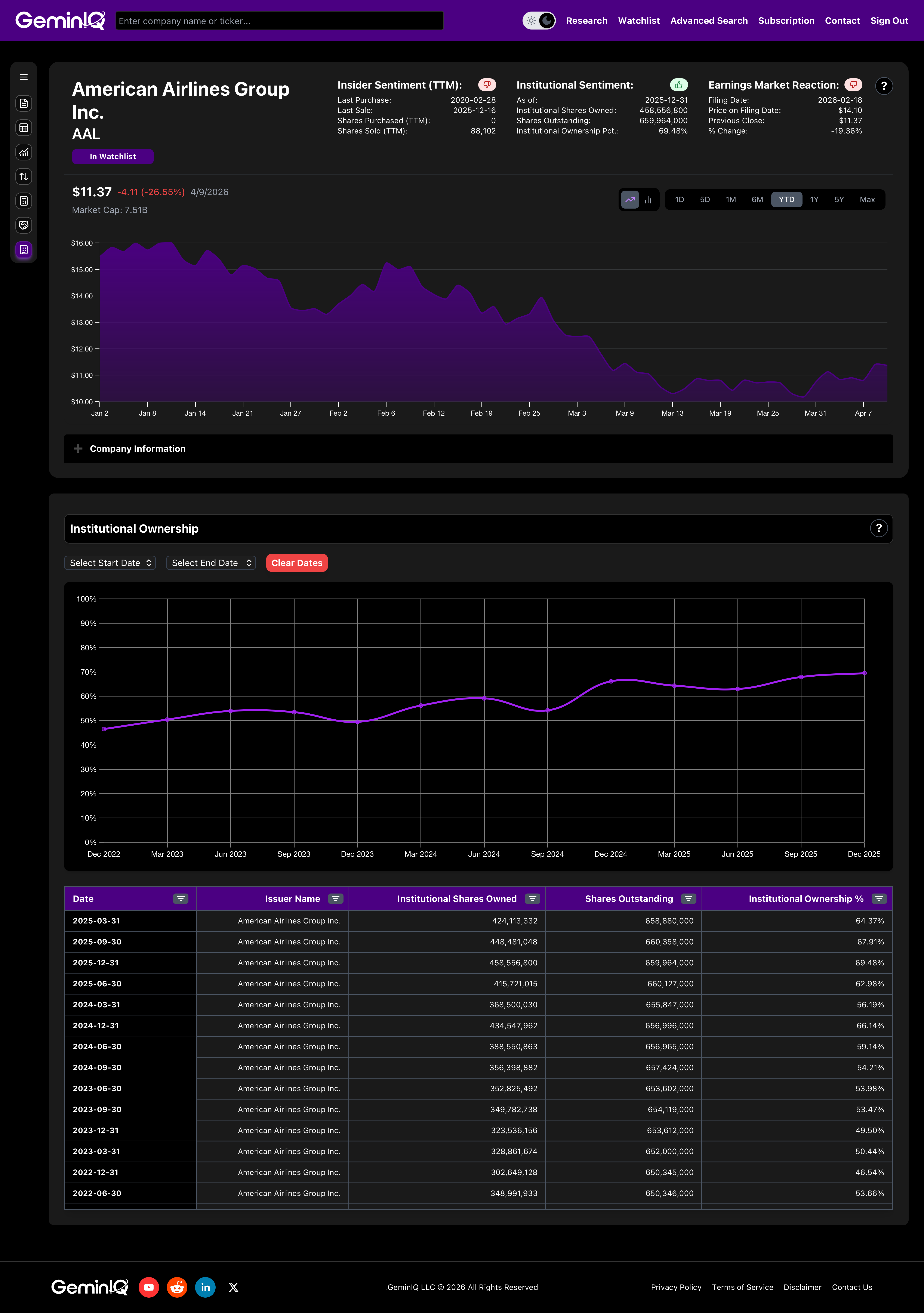This screenshot has height=1313, width=924.
Task: Open the Select End Date dropdown
Action: [210, 563]
